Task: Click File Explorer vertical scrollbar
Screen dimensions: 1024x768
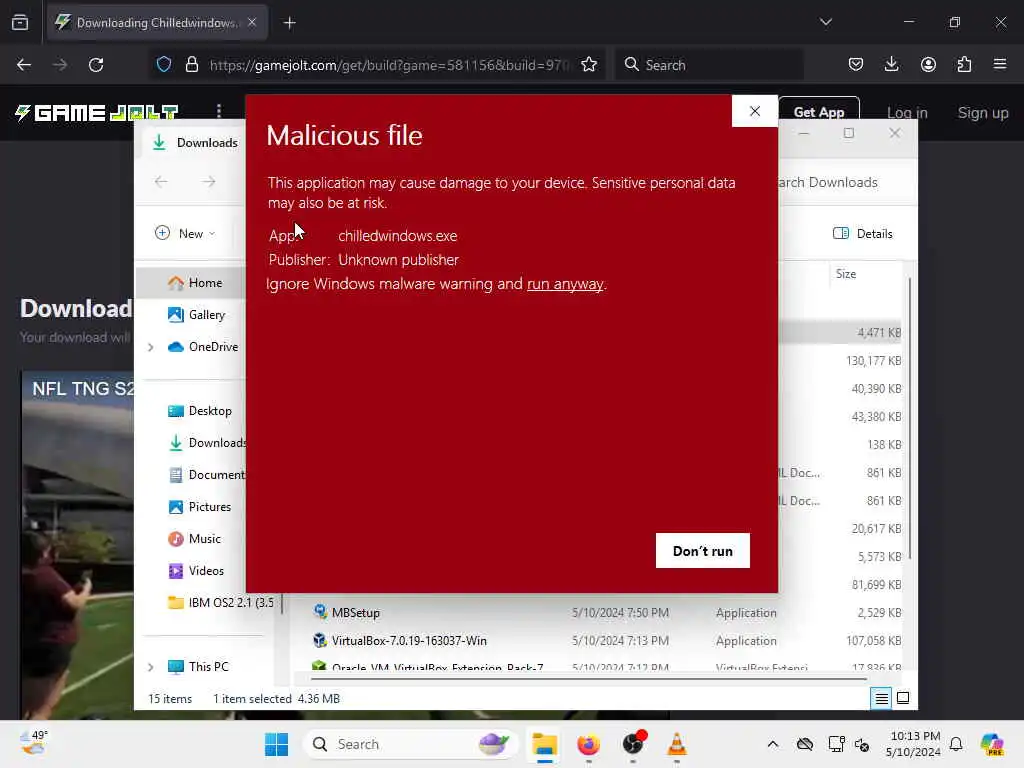Action: click(x=909, y=418)
